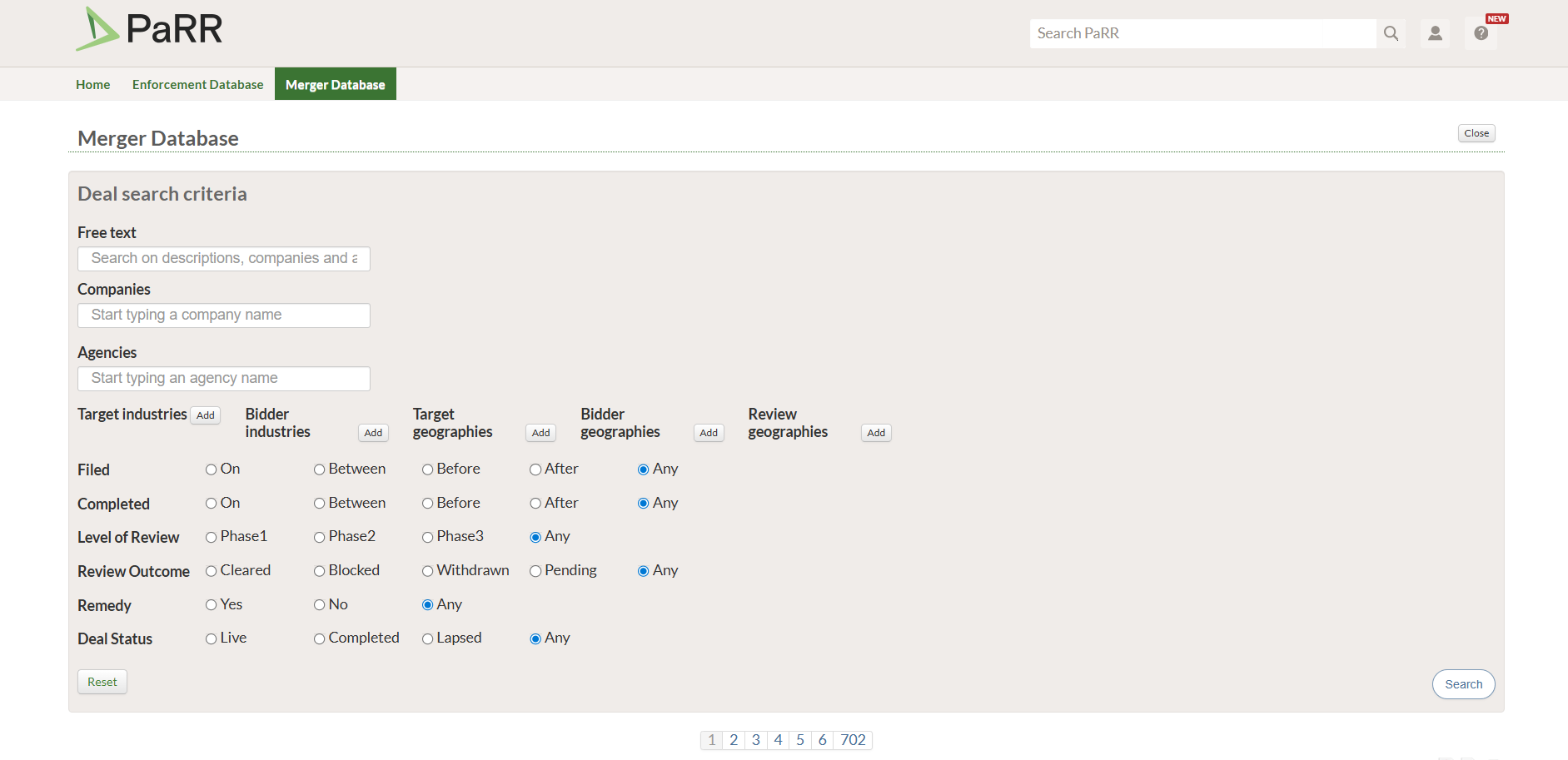Close the Merger Database panel
The width and height of the screenshot is (1568, 760).
pyautogui.click(x=1476, y=133)
